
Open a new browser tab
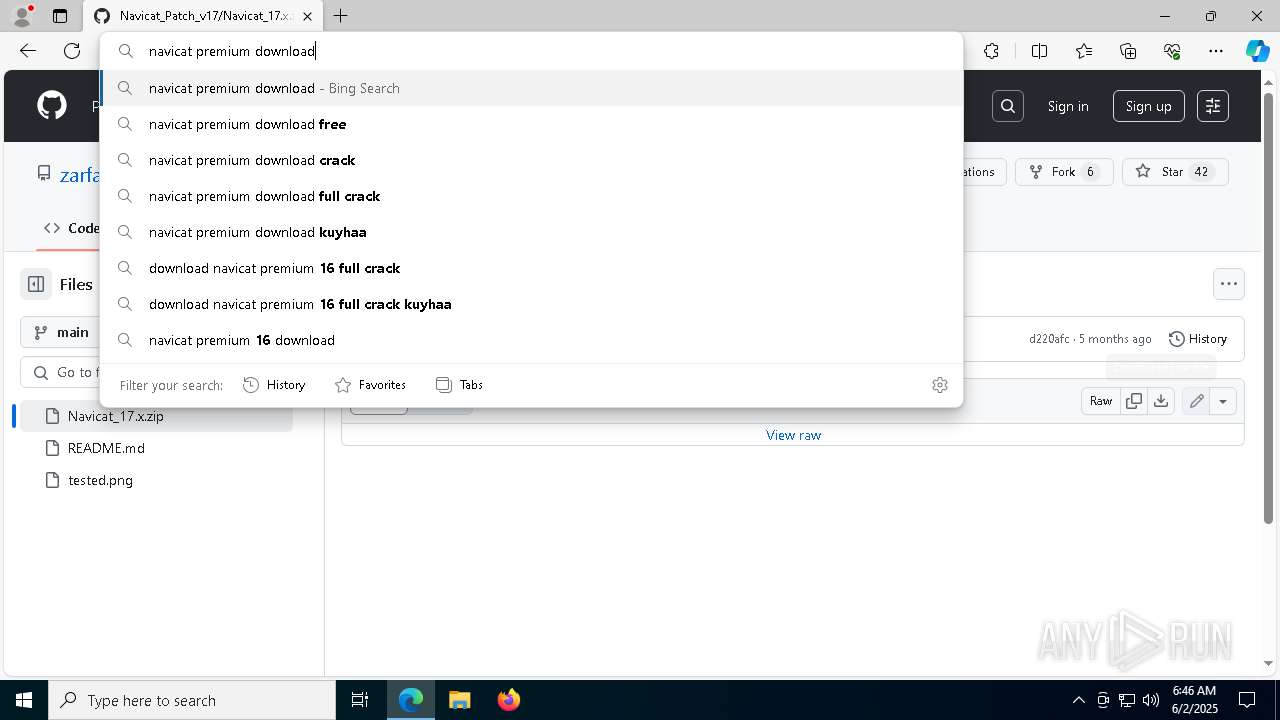click(x=341, y=16)
